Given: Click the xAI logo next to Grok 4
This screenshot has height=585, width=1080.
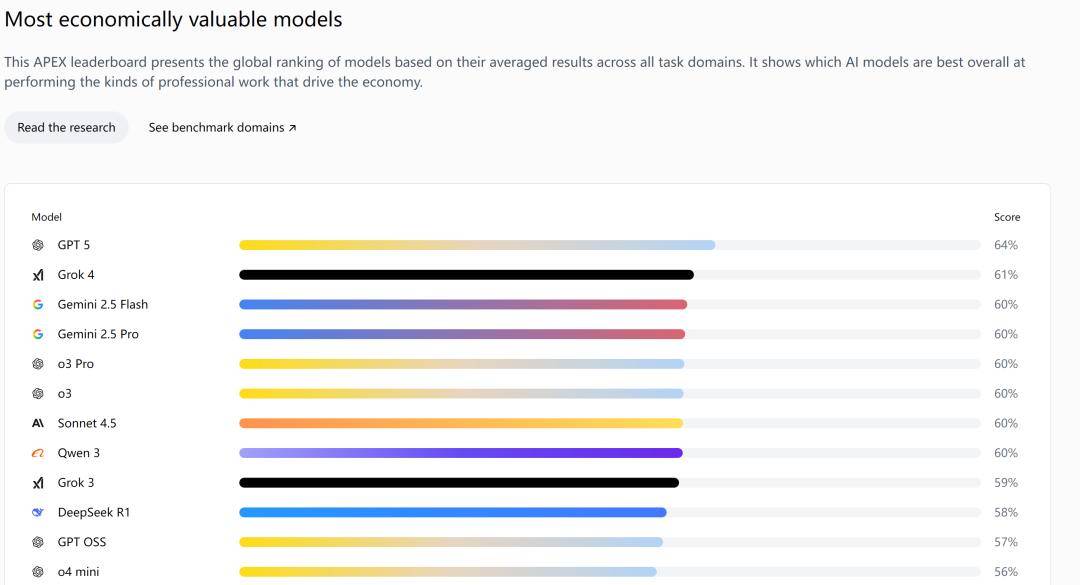Looking at the screenshot, I should coord(38,275).
